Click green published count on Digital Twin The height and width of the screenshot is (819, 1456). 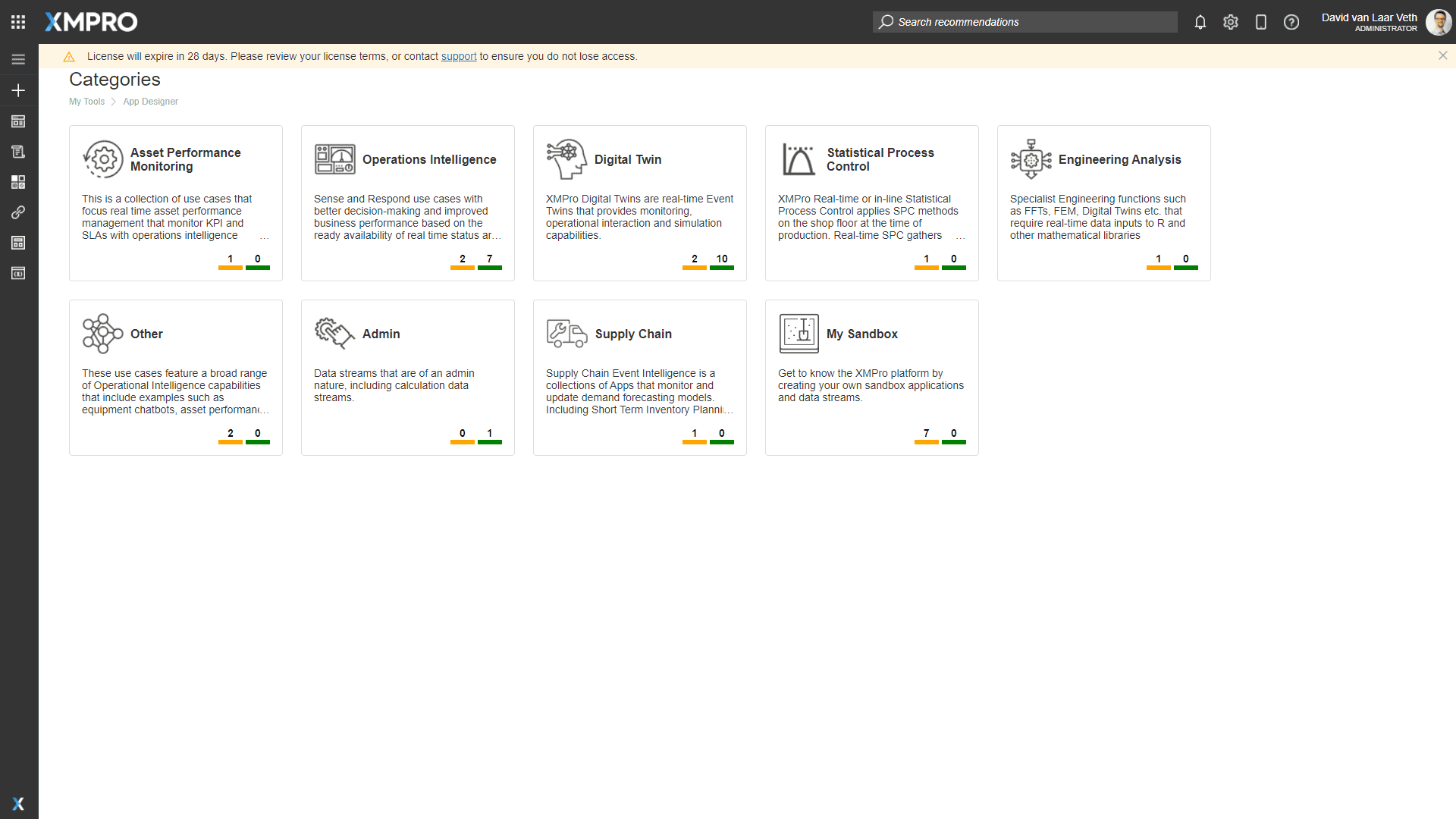click(x=721, y=261)
